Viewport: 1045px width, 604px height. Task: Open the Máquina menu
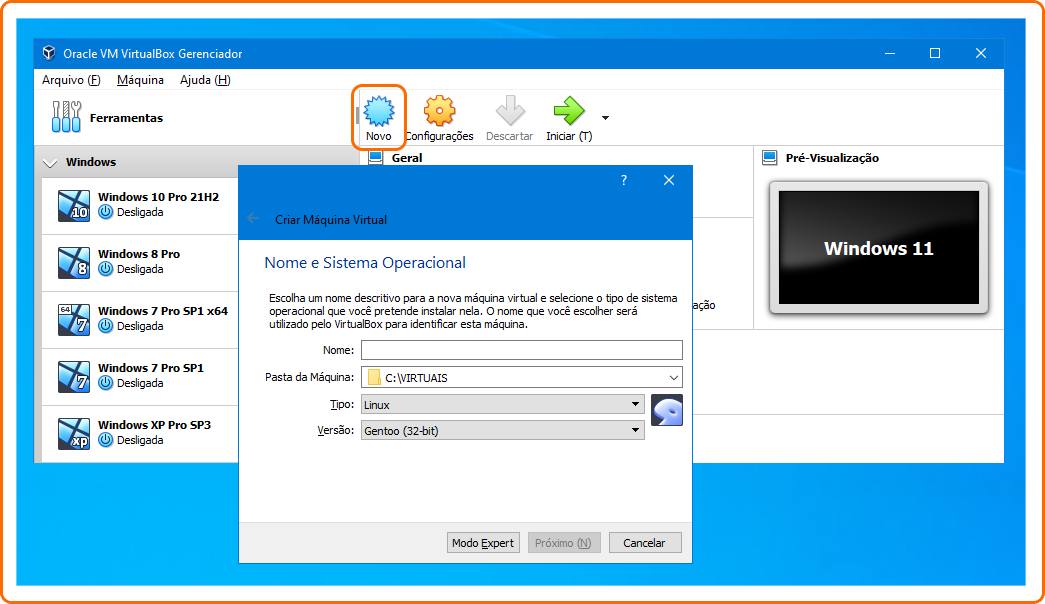pos(140,80)
